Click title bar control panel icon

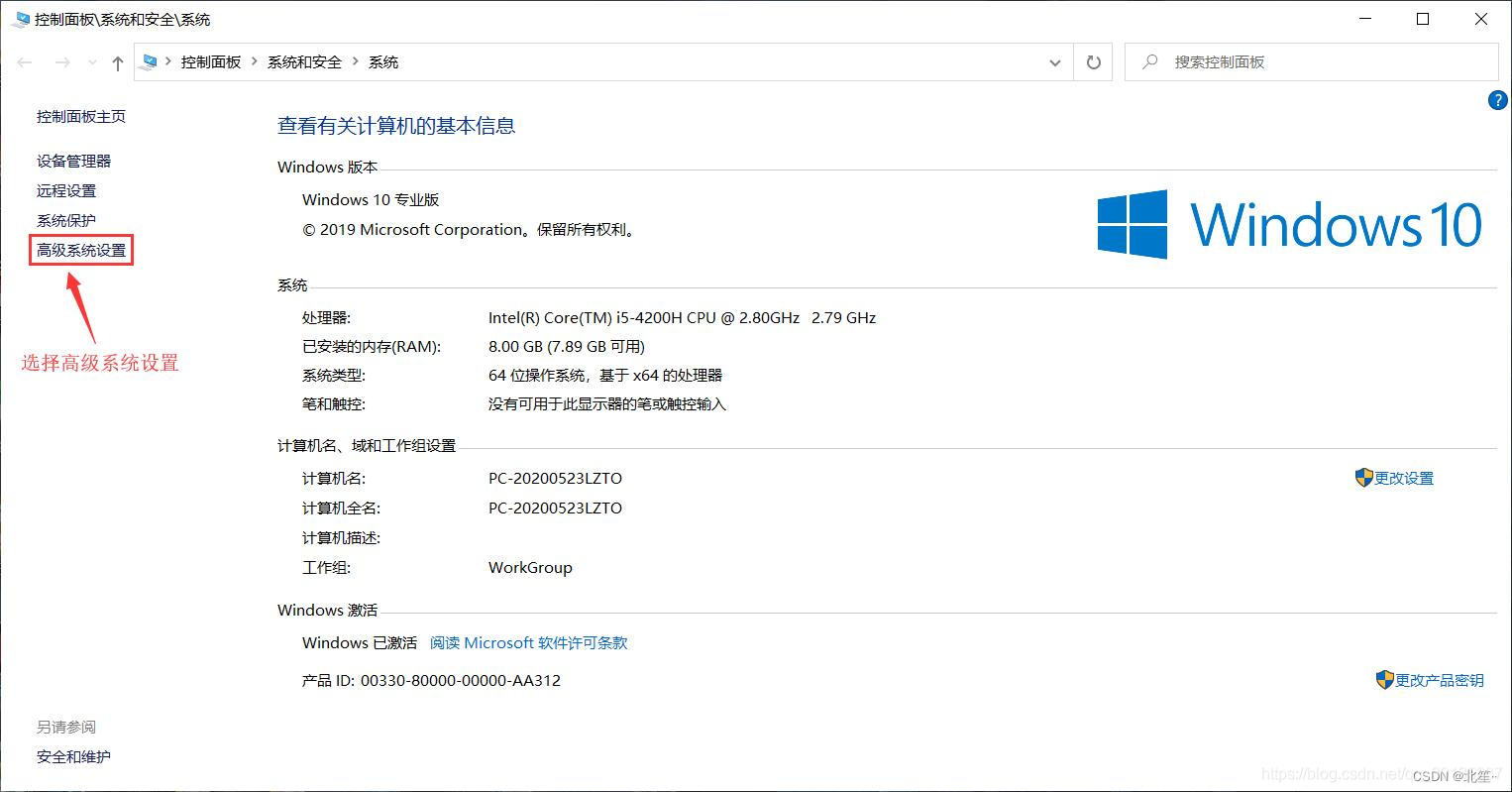pos(21,19)
